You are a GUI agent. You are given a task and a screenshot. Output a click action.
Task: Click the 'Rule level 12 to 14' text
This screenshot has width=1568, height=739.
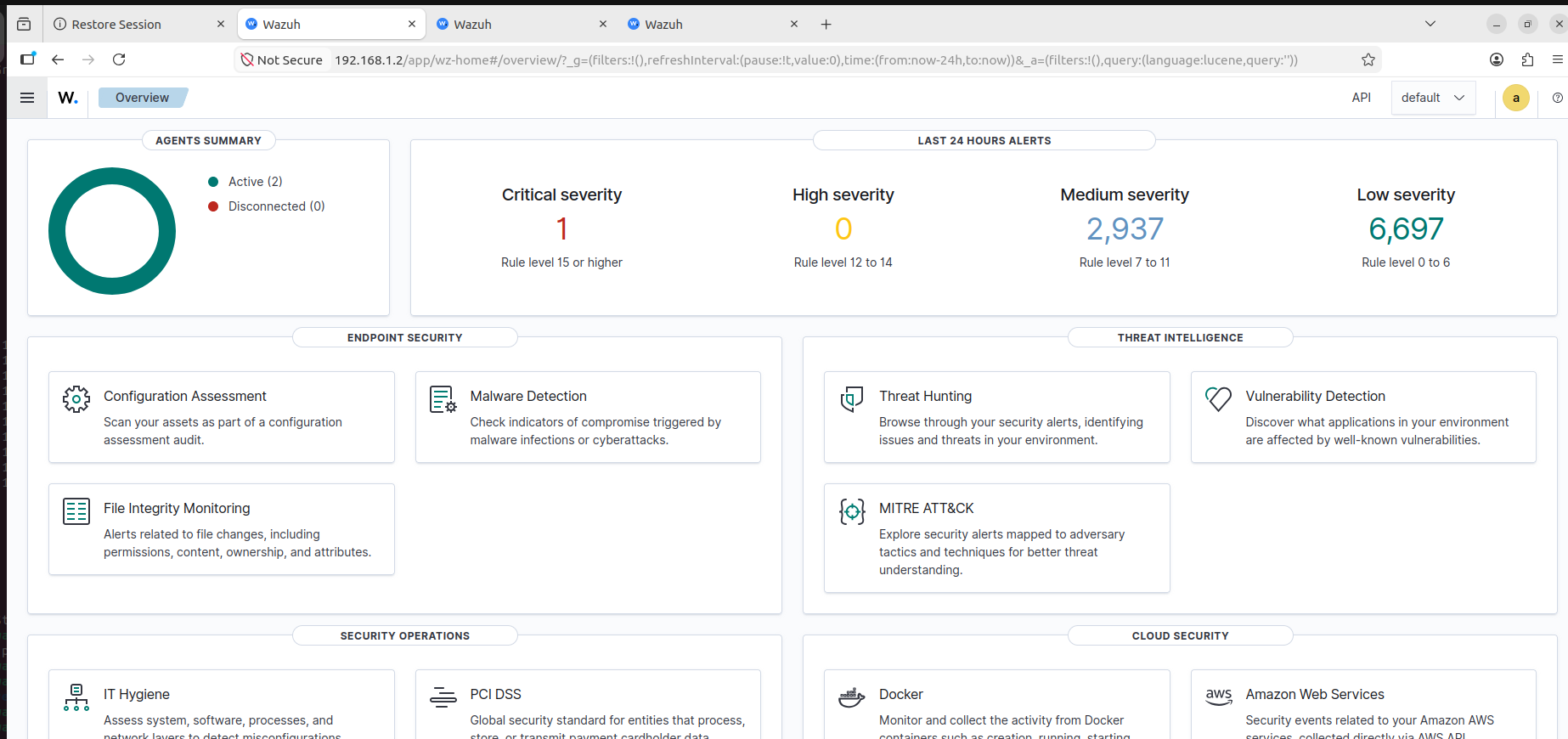coord(843,262)
